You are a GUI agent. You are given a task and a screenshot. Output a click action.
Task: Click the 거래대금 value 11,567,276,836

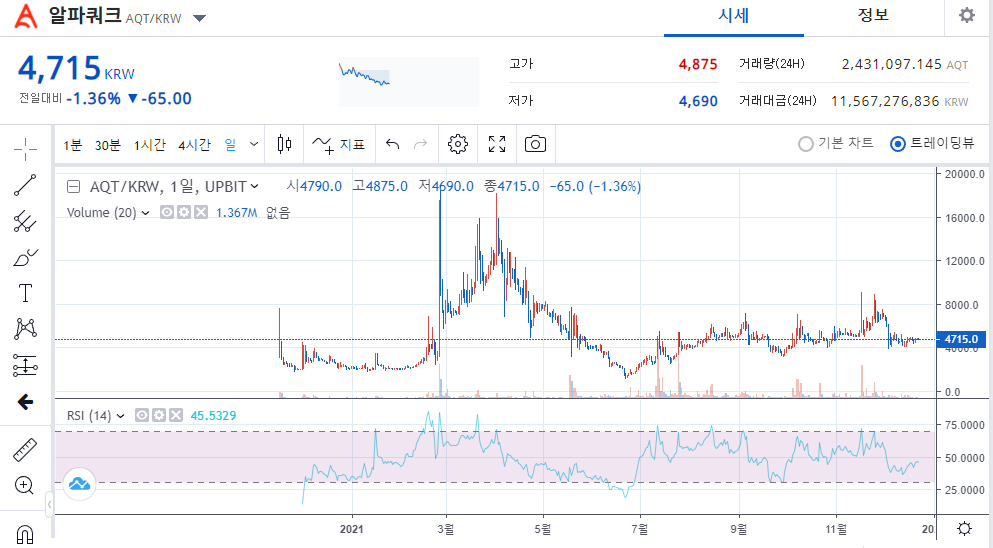pyautogui.click(x=885, y=101)
